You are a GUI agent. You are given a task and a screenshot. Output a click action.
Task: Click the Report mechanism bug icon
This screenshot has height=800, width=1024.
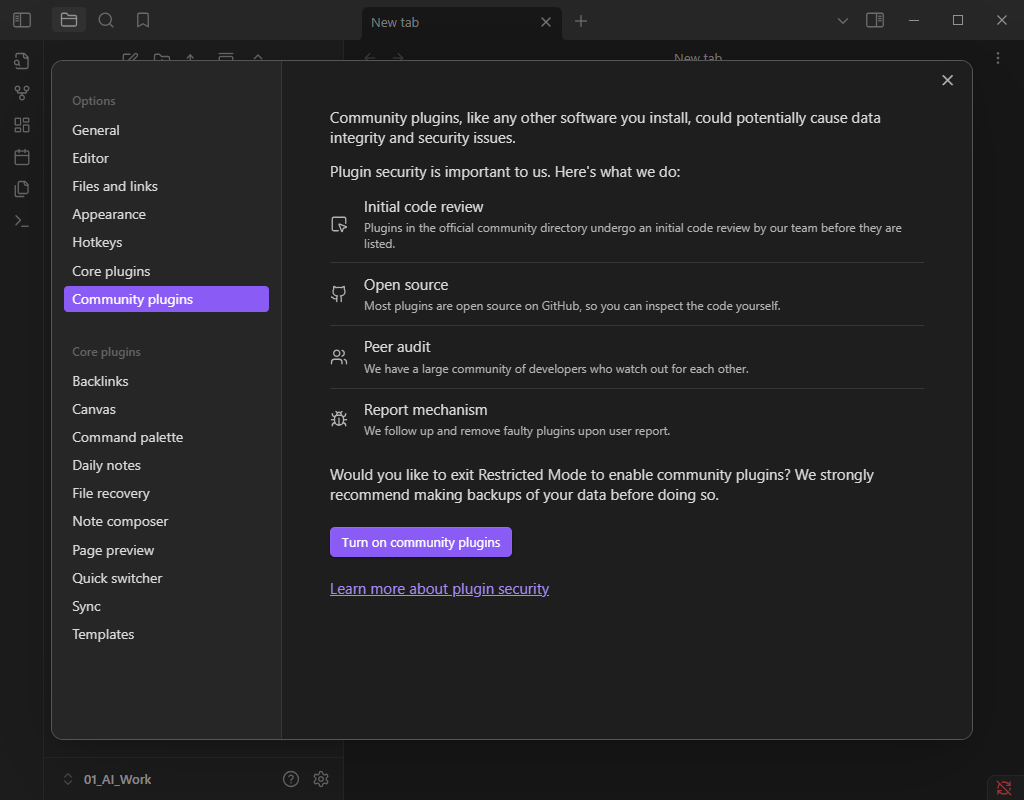[339, 419]
